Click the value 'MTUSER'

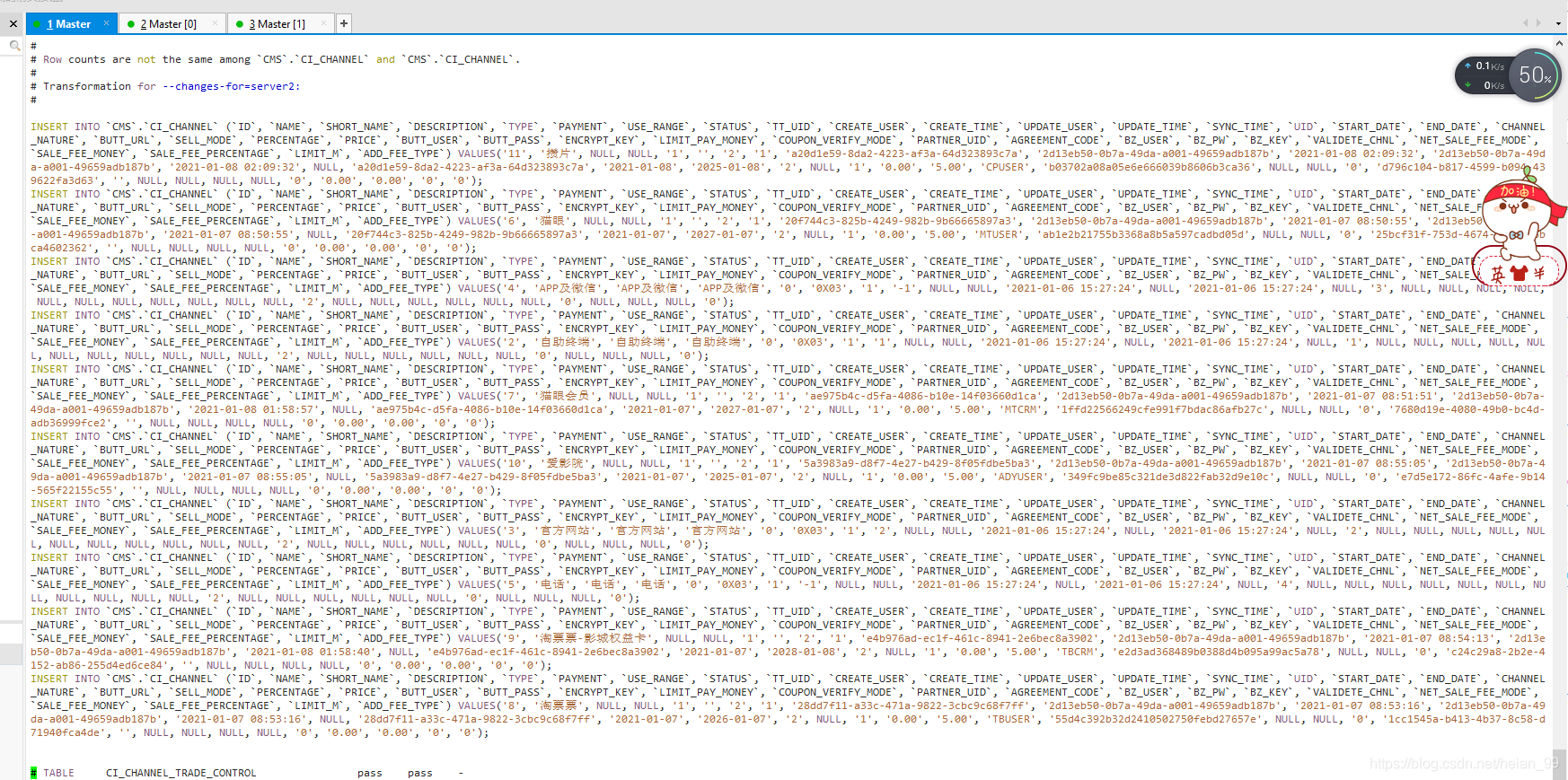tap(1000, 234)
